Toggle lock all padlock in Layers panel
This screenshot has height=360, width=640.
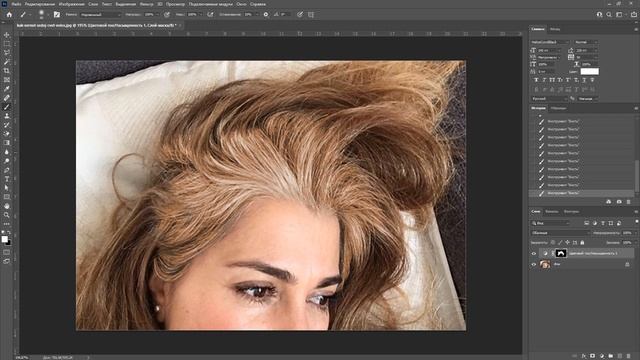pyautogui.click(x=582, y=242)
